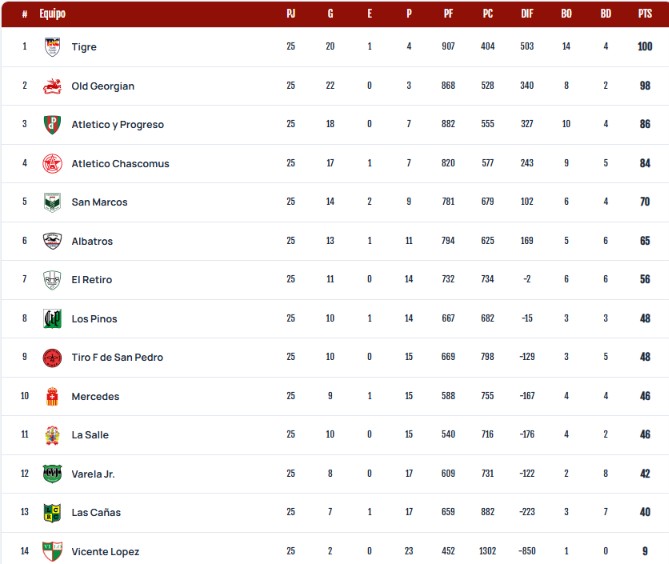Image resolution: width=669 pixels, height=564 pixels.
Task: Click Los Pinos green logo
Action: tap(52, 319)
